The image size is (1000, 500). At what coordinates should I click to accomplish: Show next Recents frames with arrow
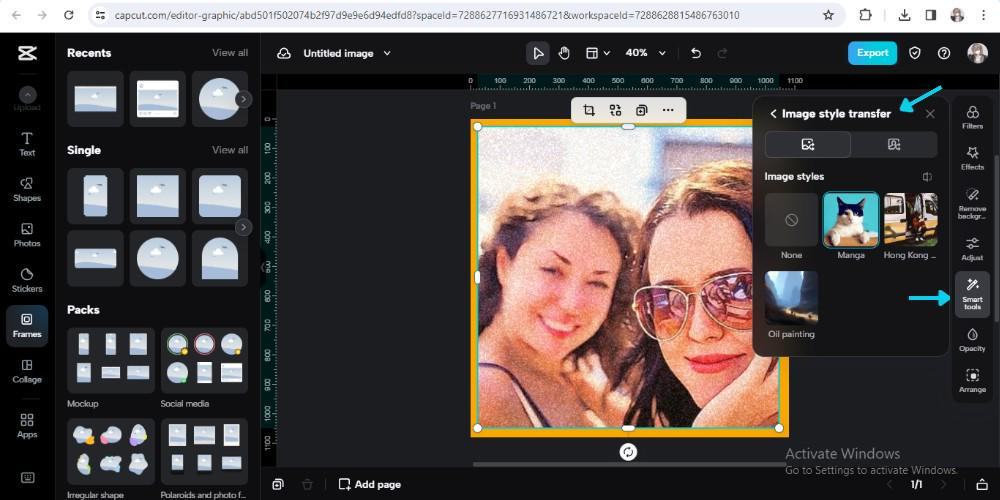pos(243,99)
